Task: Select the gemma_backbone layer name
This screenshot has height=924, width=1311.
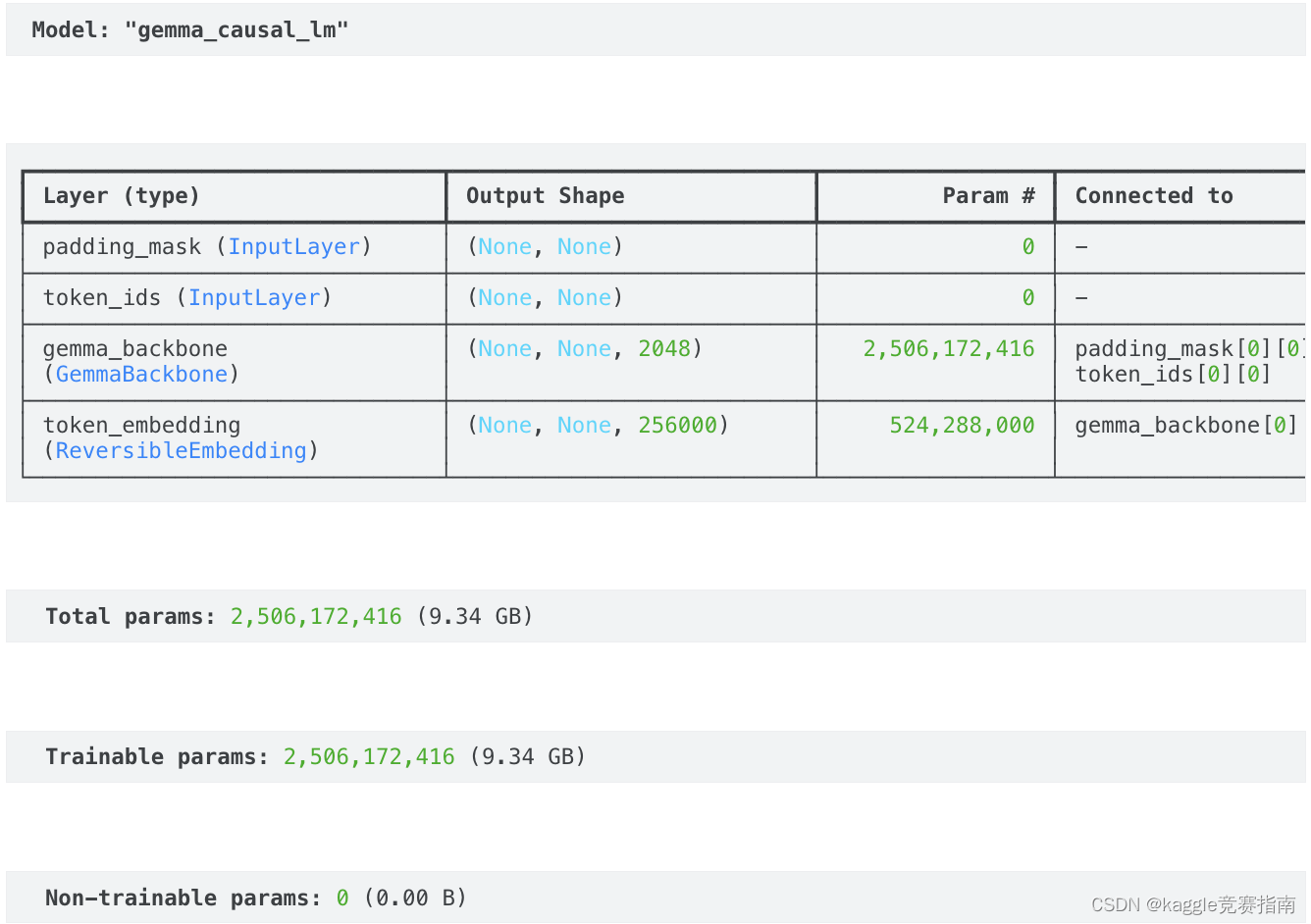Action: pos(135,349)
